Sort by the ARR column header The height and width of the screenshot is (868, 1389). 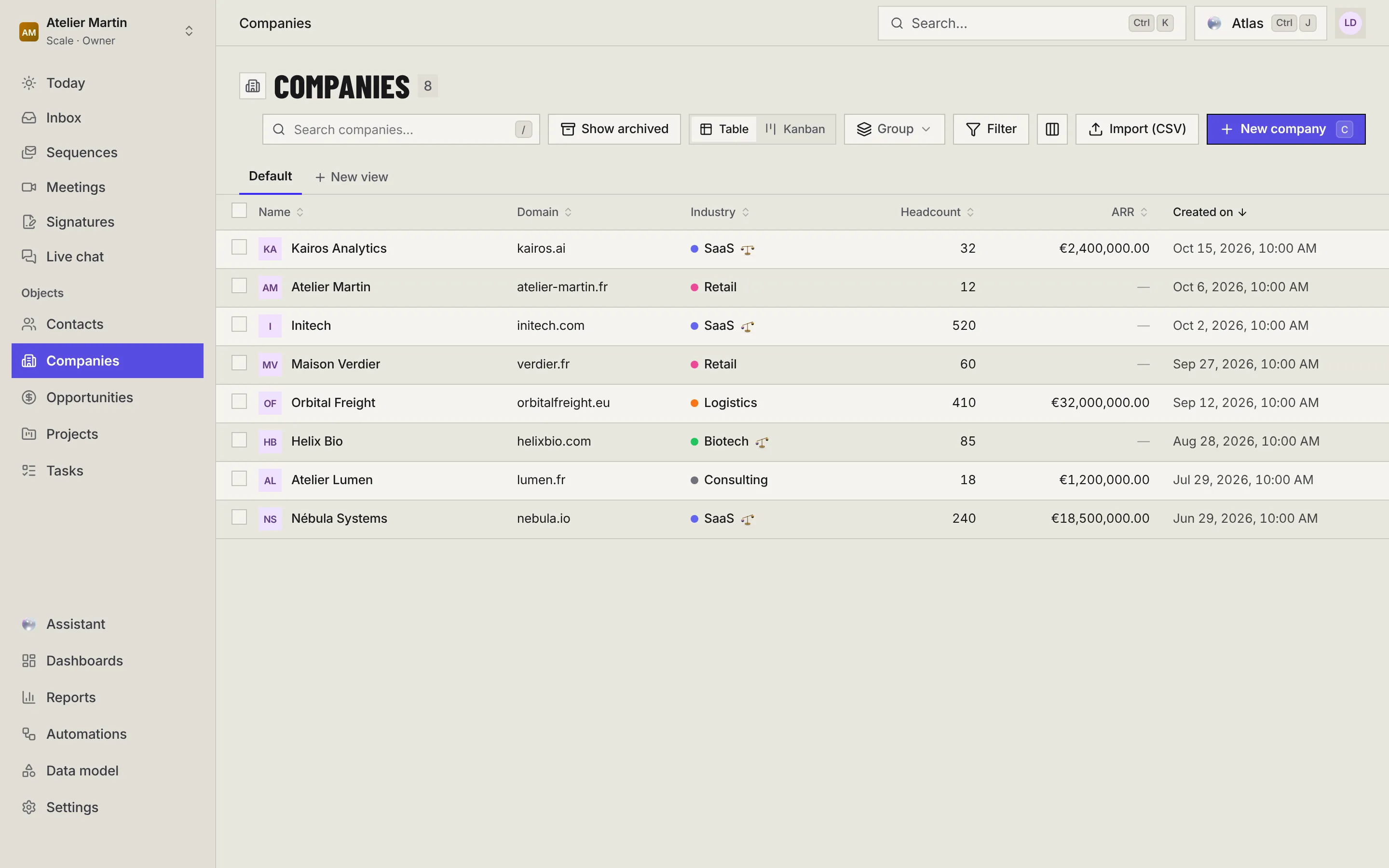point(1129,212)
